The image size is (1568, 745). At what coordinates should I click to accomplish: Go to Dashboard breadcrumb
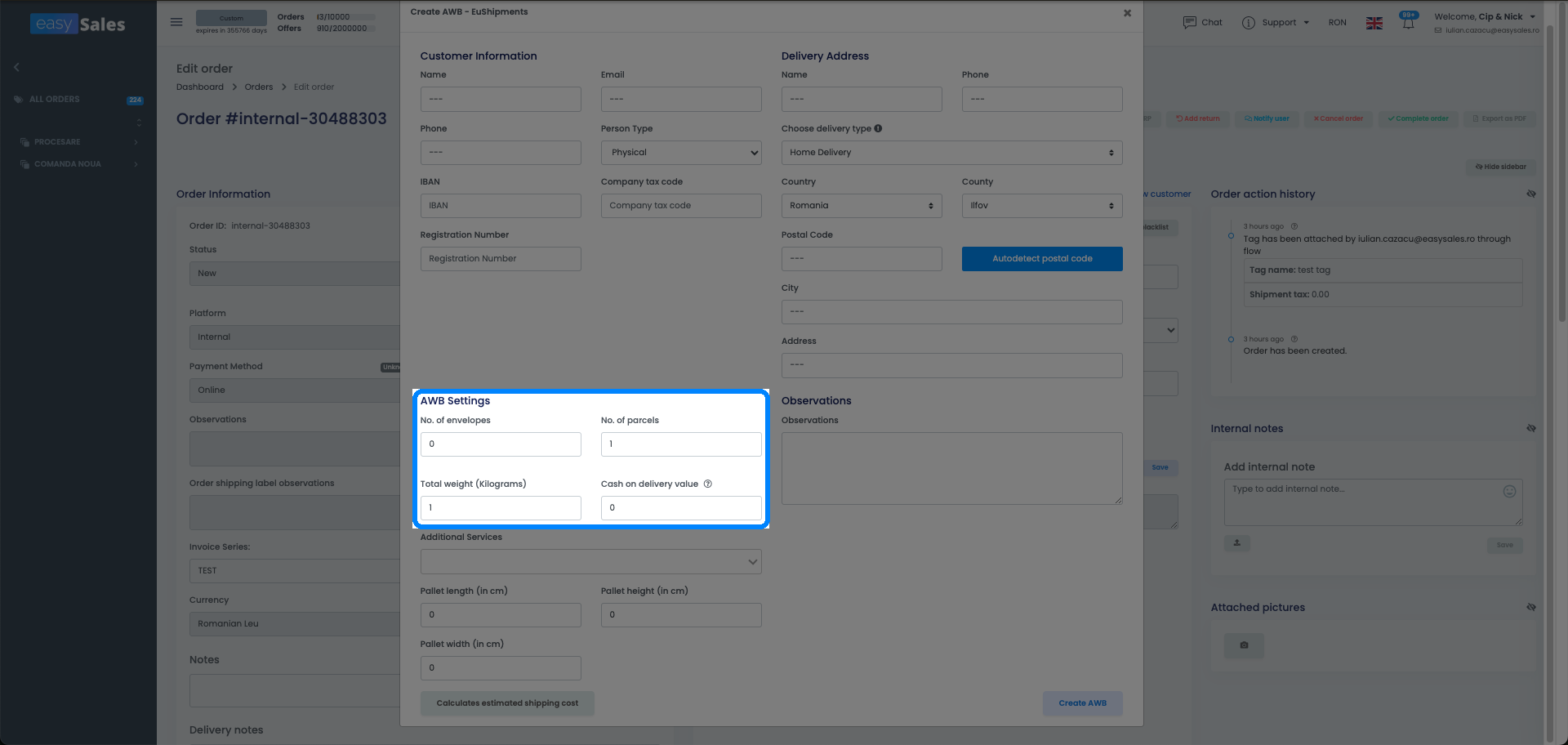coord(199,87)
